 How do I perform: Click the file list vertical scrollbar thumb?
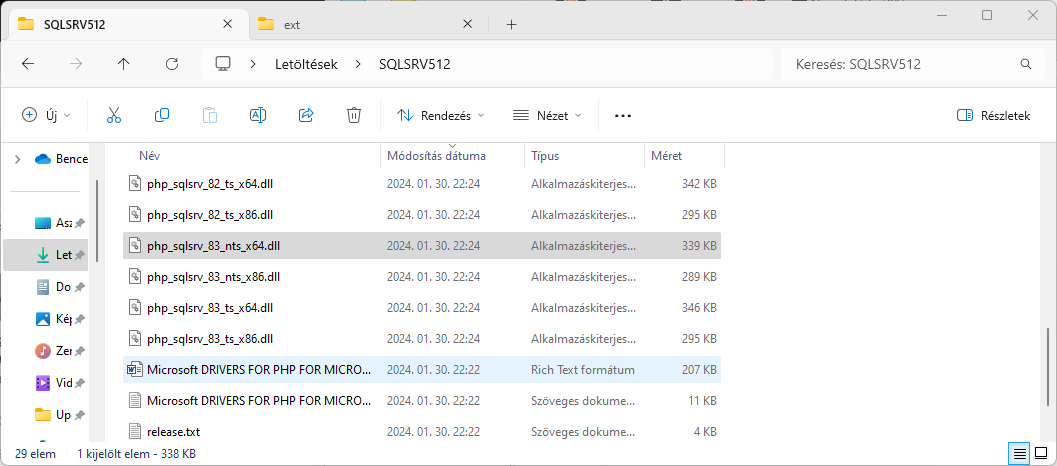point(1047,368)
